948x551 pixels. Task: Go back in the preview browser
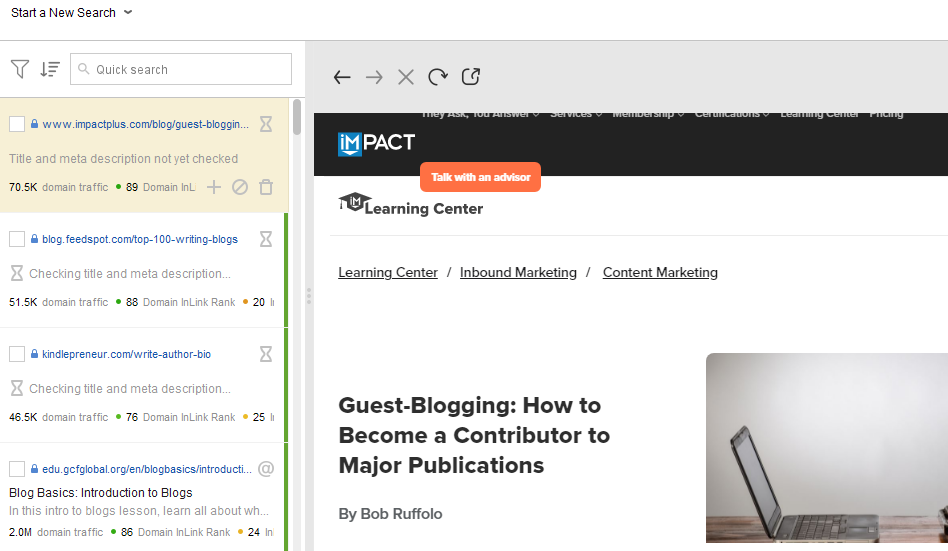[x=342, y=77]
